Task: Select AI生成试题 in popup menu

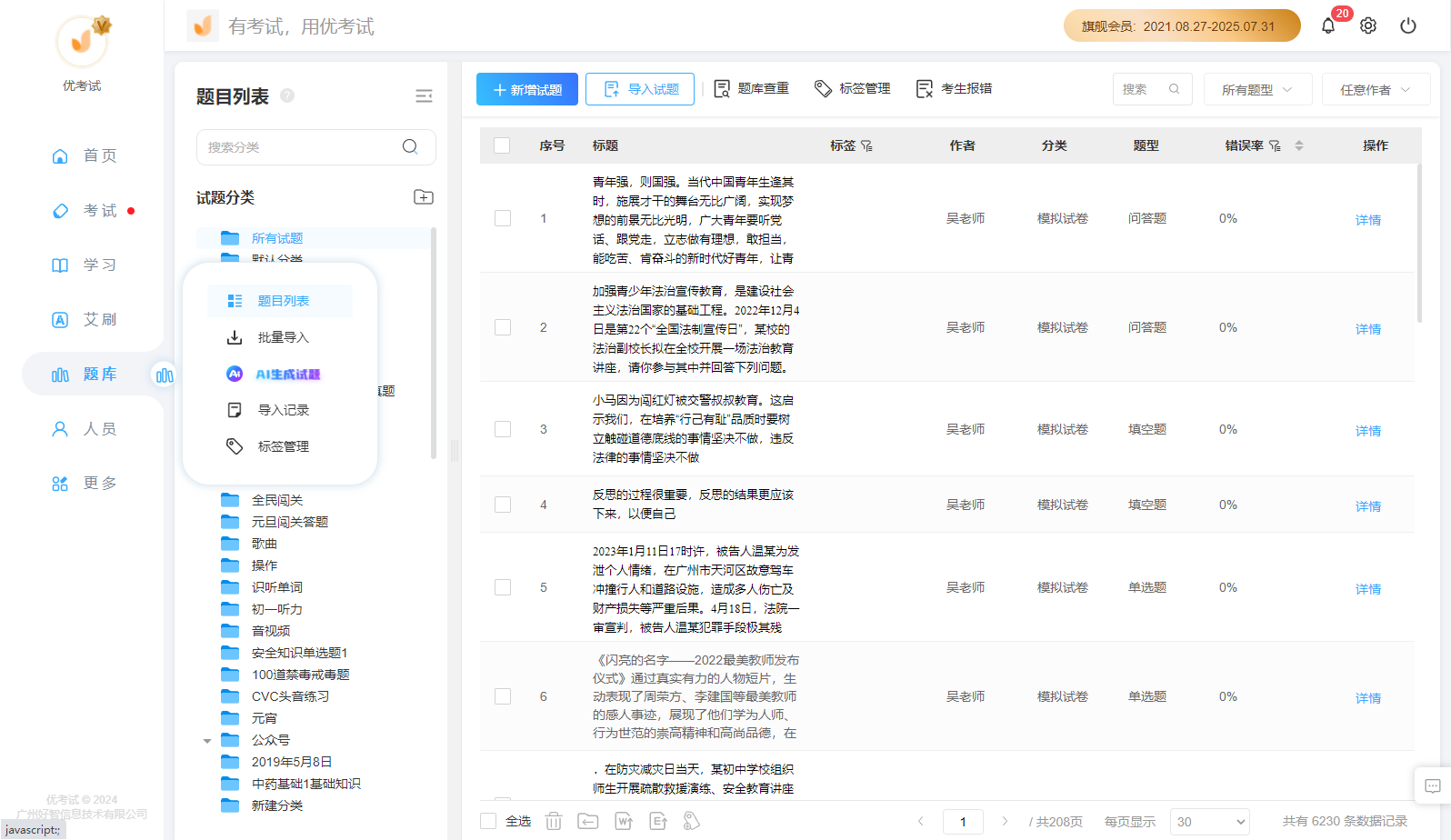Action: (280, 374)
